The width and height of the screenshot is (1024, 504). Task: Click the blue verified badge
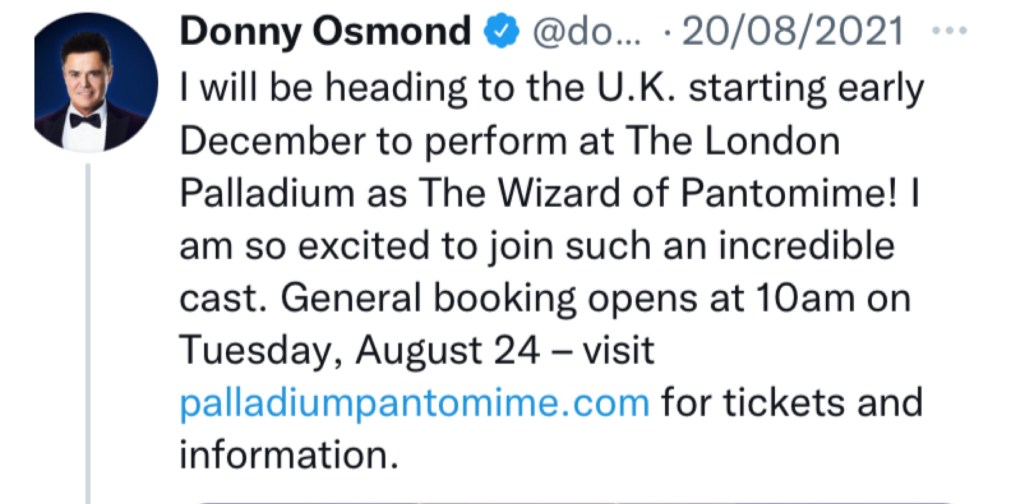[x=501, y=35]
